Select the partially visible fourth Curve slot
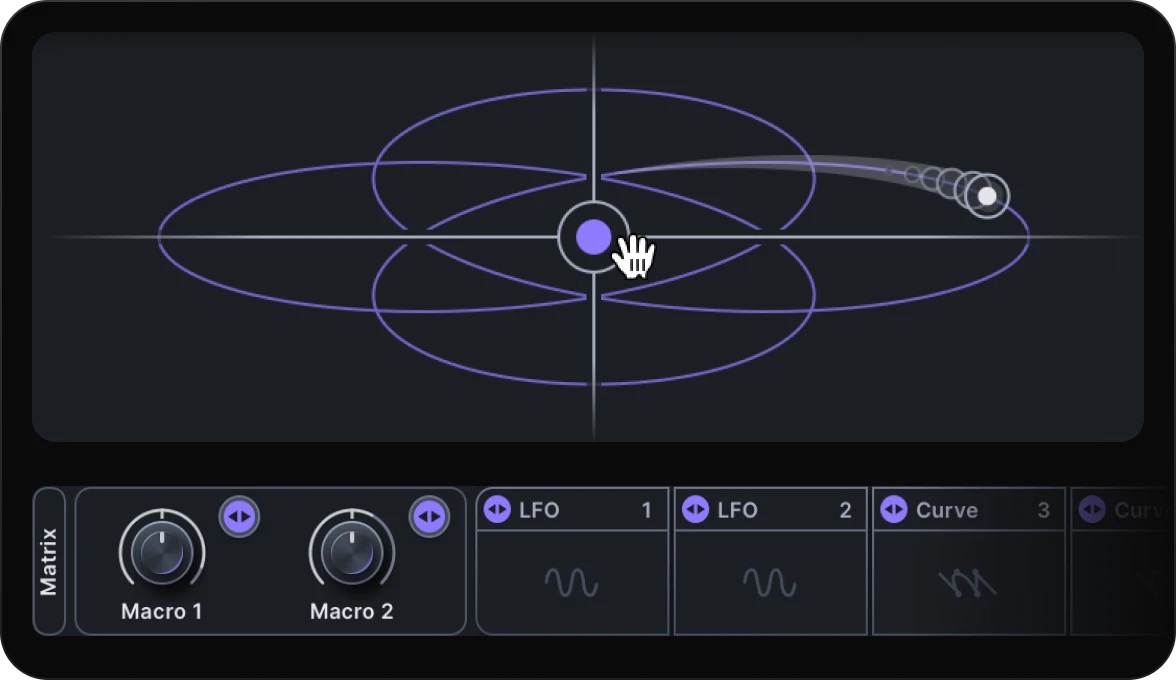 coord(1123,562)
